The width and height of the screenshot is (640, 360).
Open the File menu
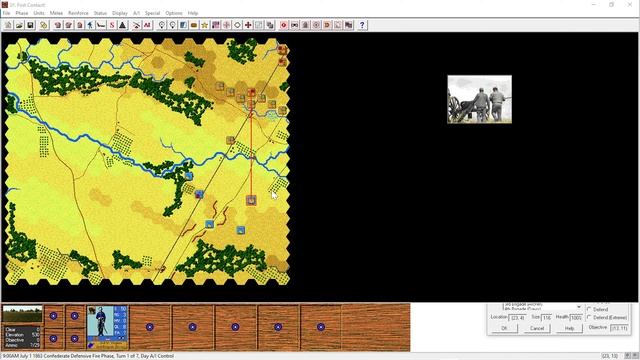pyautogui.click(x=7, y=13)
